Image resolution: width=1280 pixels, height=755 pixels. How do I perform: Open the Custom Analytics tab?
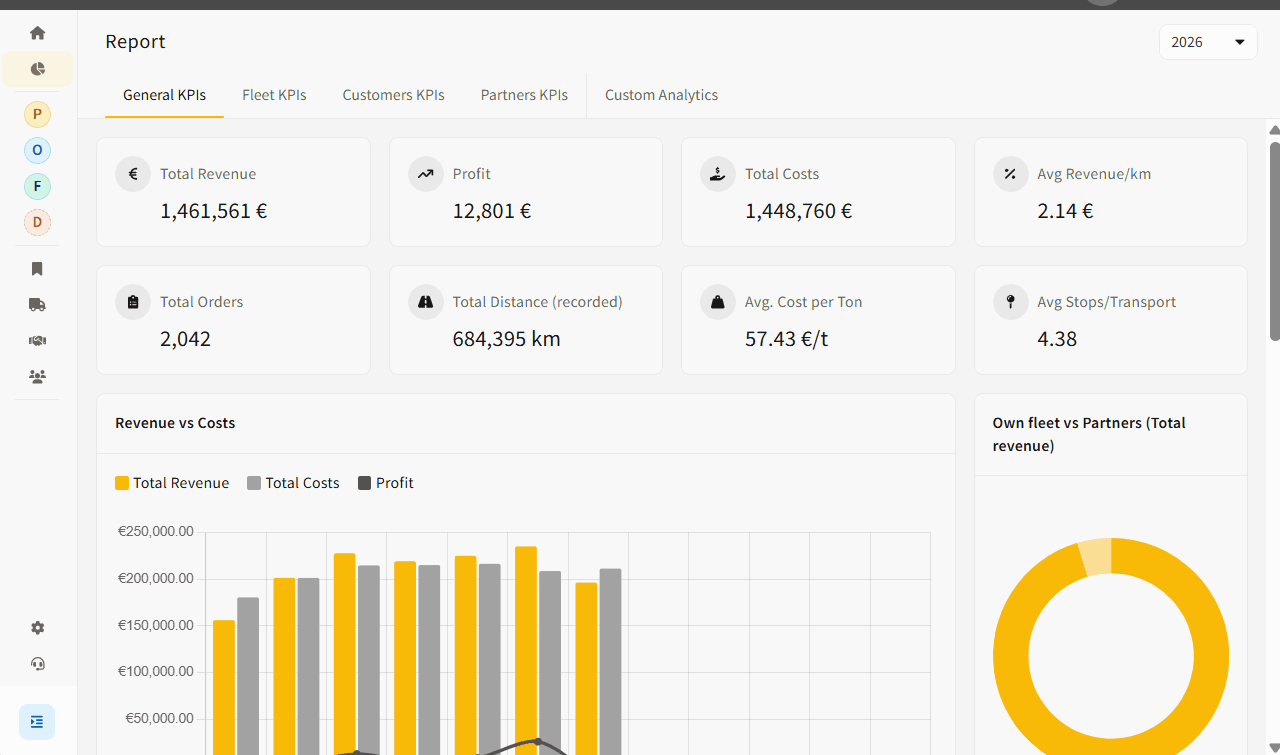pos(661,95)
